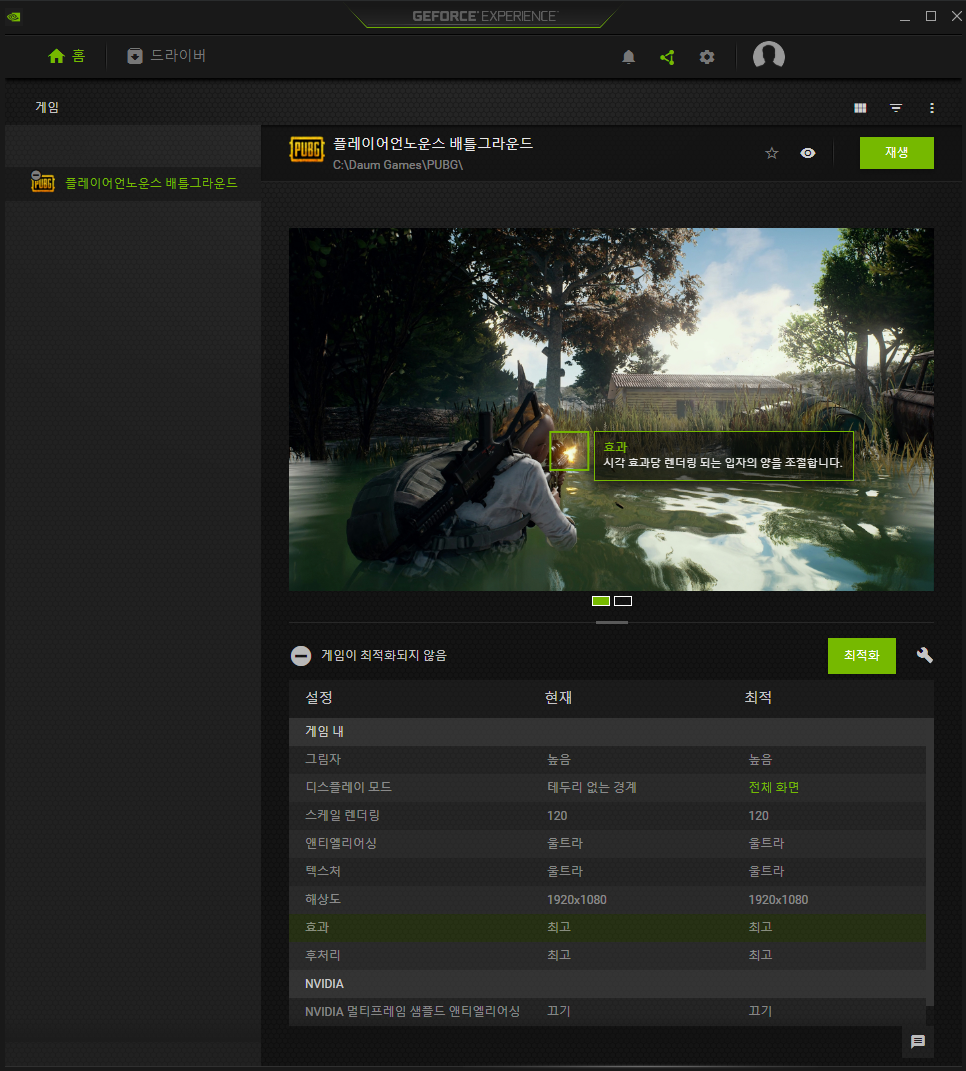Select the 해상도 settings row
966x1071 pixels.
pyautogui.click(x=607, y=900)
